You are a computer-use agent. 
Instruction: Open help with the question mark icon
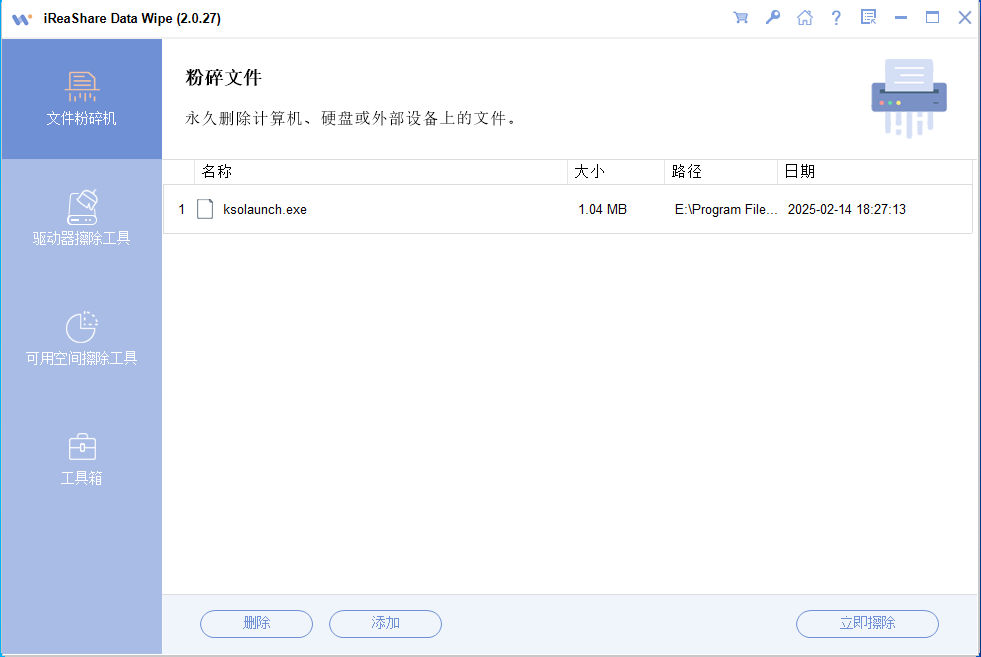(836, 18)
